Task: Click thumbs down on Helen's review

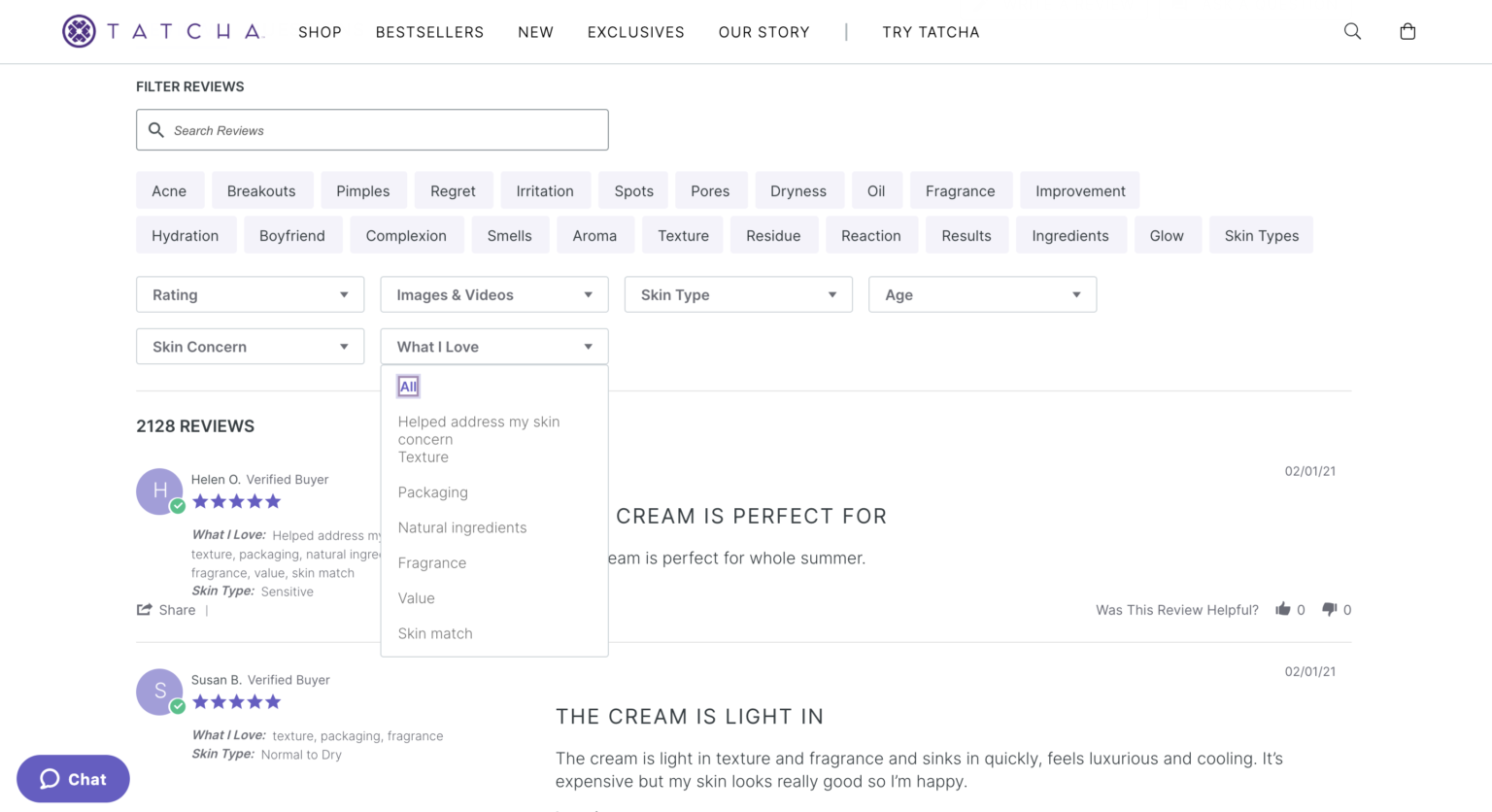Action: coord(1330,609)
